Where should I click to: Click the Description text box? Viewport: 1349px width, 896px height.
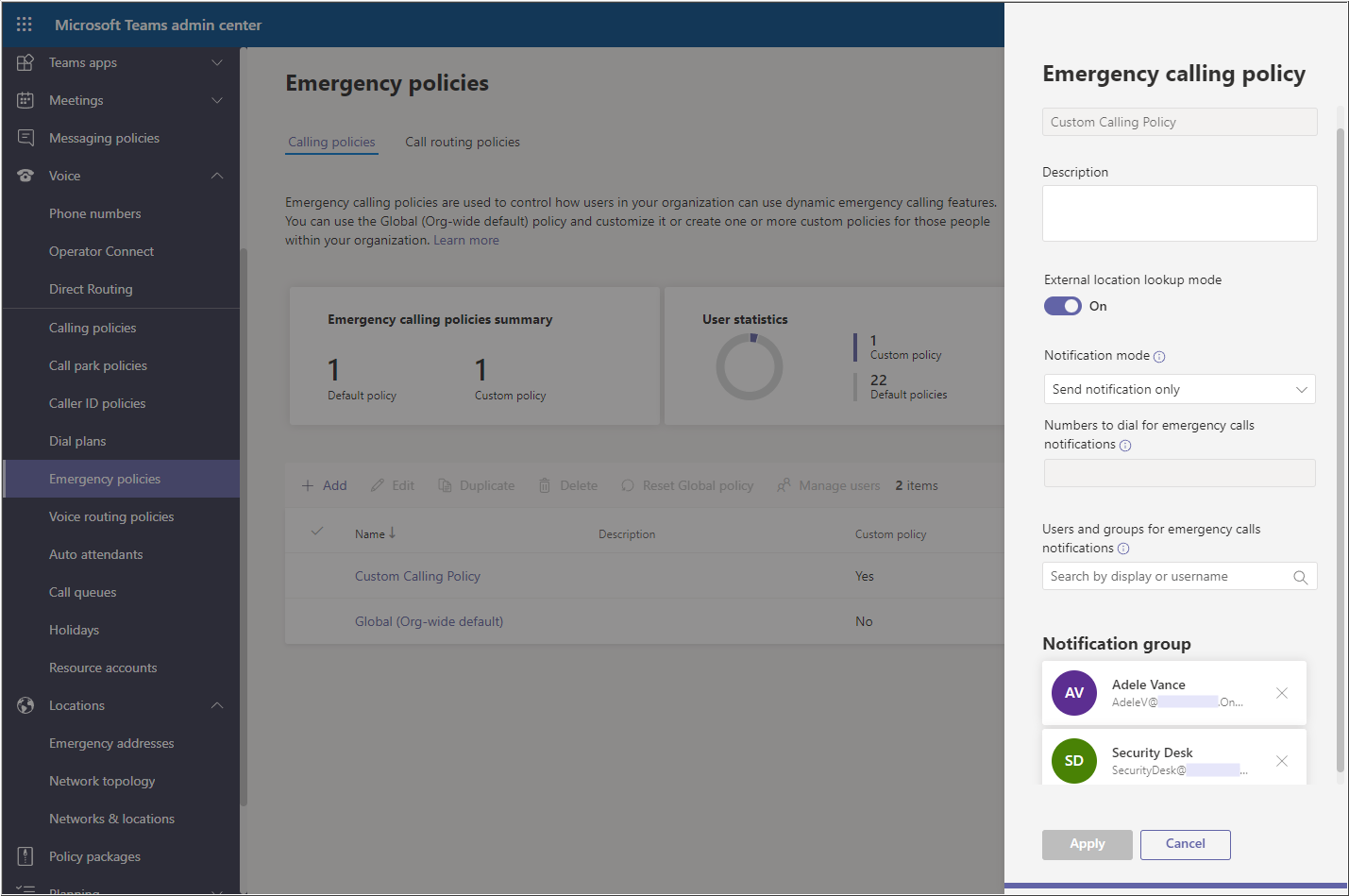click(x=1179, y=213)
